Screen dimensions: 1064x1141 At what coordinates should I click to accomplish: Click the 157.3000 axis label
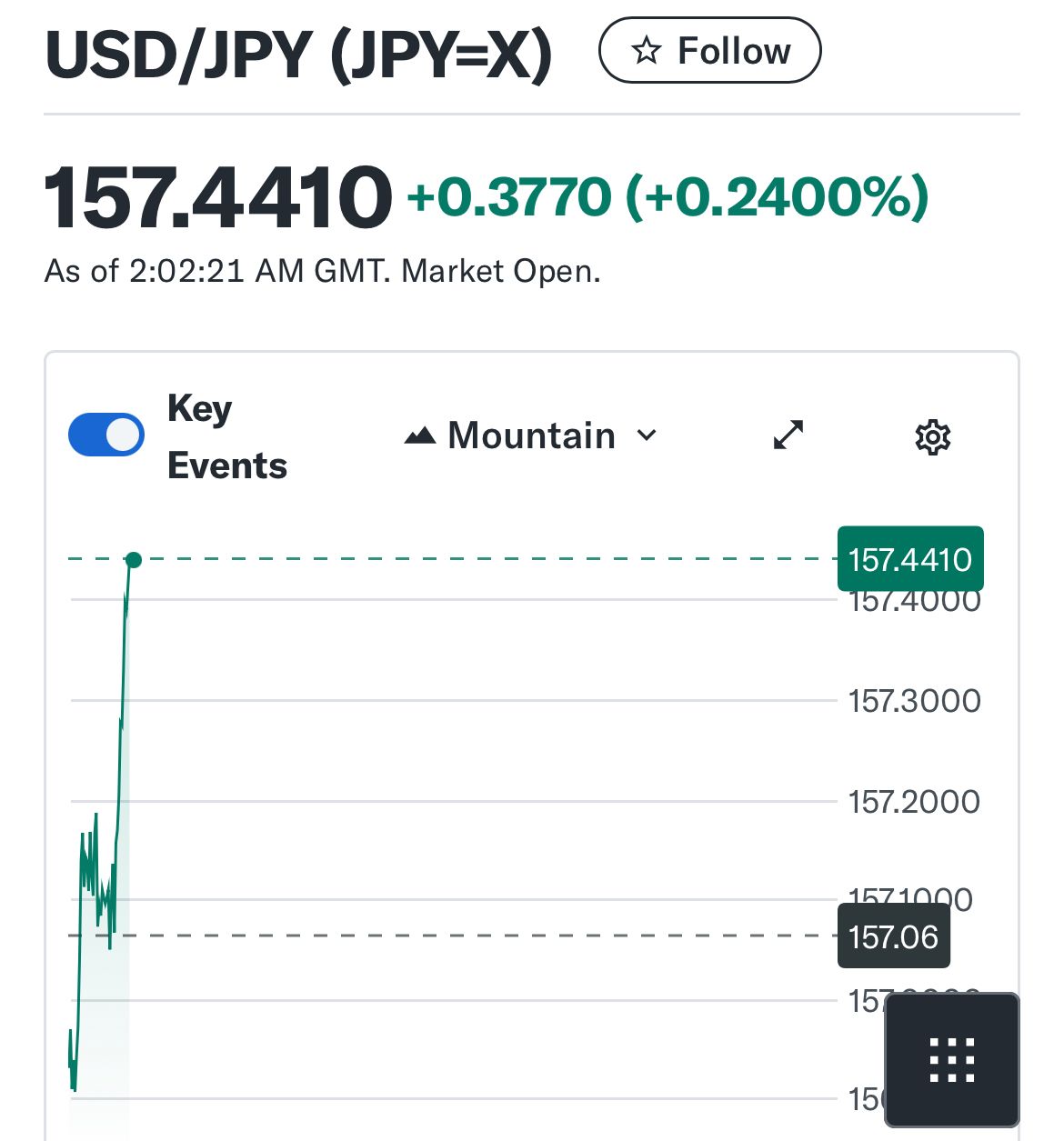click(914, 701)
